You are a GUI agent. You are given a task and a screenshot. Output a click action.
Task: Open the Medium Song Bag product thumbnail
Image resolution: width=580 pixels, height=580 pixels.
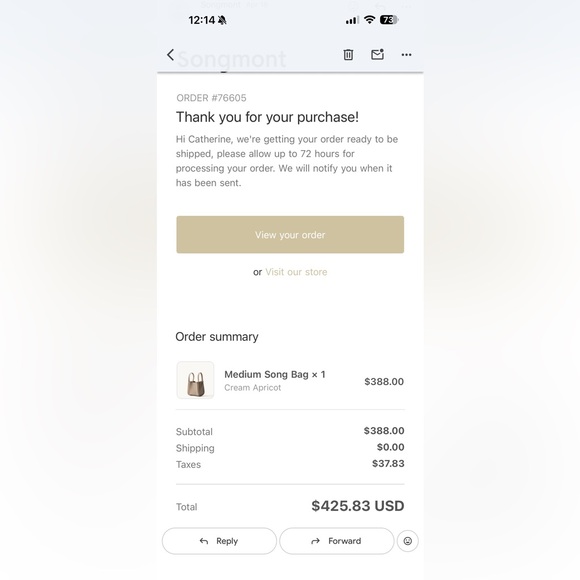pos(195,380)
